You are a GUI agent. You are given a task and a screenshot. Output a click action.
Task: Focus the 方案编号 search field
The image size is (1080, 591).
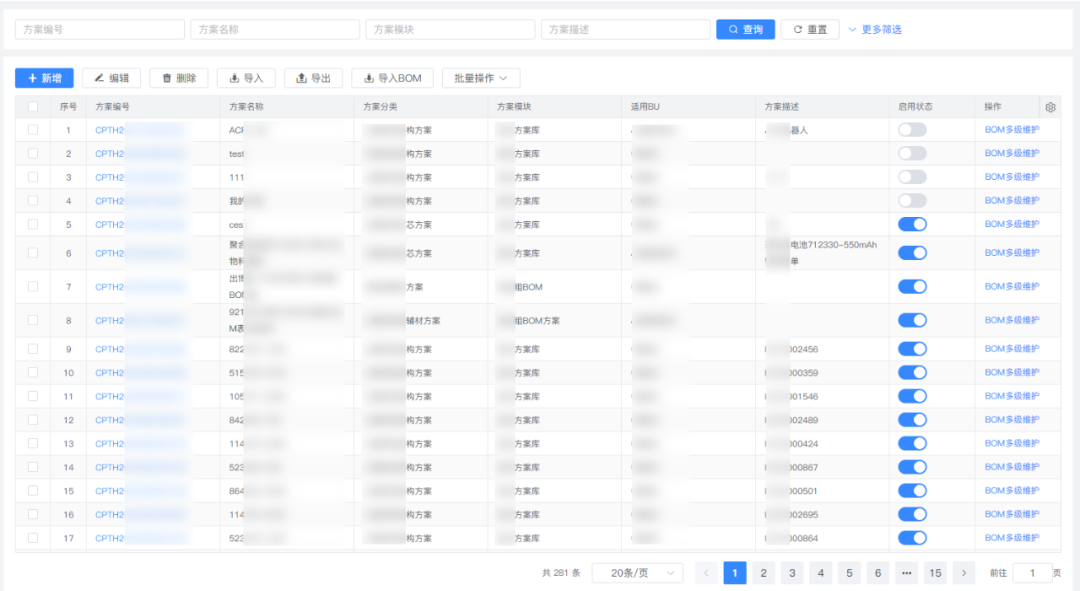[100, 30]
